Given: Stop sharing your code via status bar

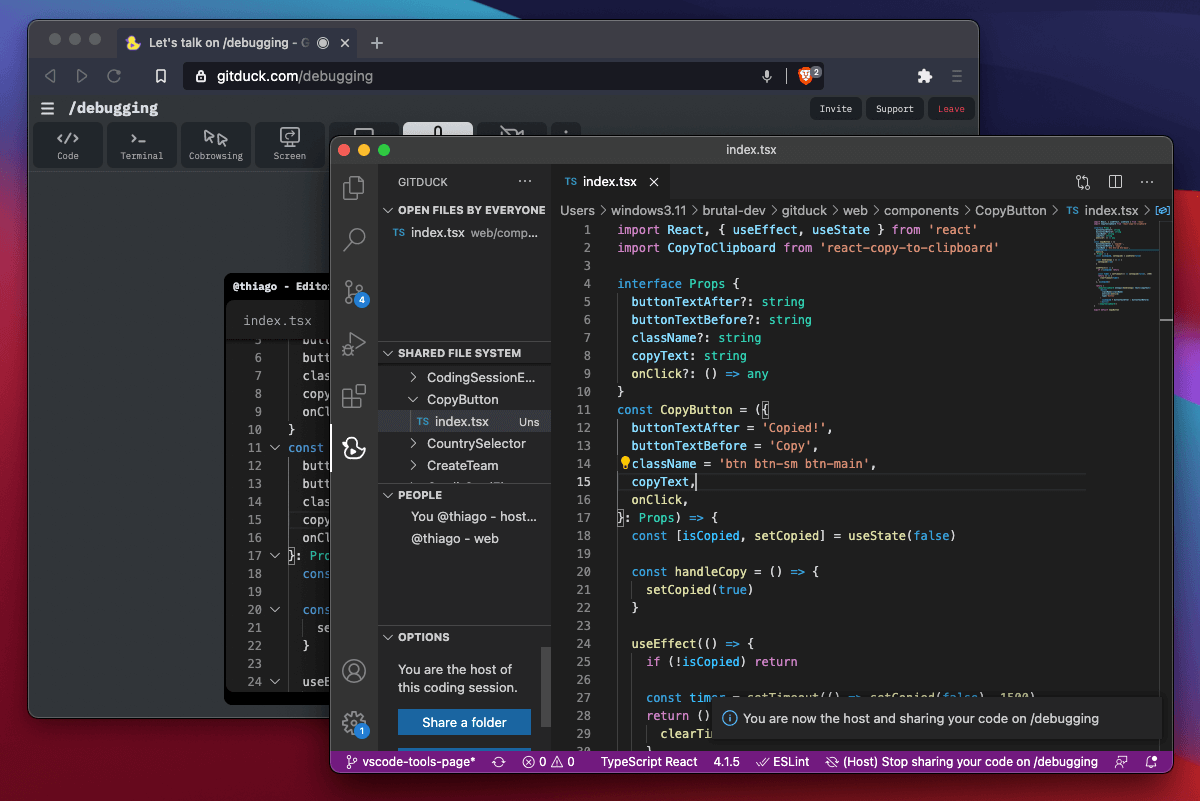Looking at the screenshot, I should [x=961, y=762].
